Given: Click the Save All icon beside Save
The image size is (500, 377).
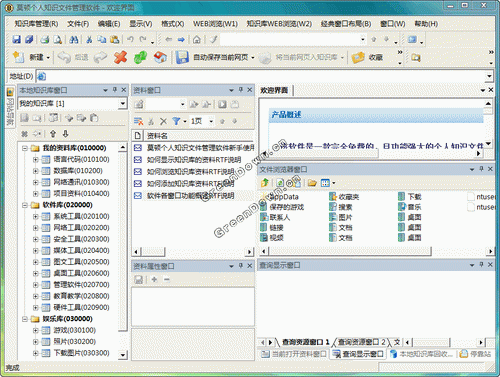Looking at the screenshot, I should tap(29, 39).
